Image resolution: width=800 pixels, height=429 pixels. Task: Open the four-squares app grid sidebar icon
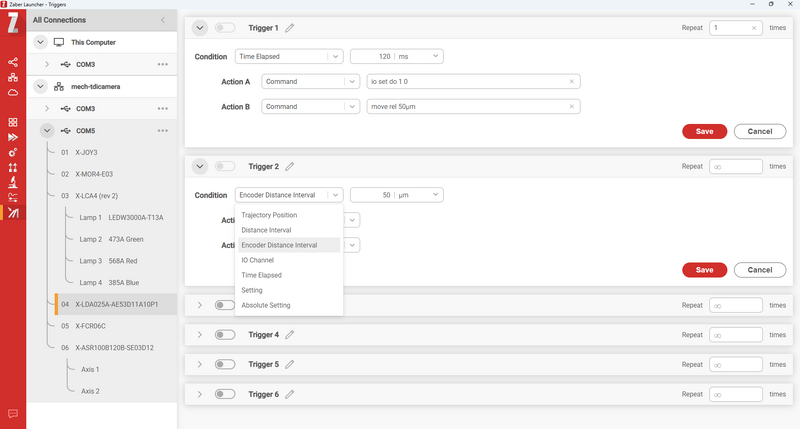coord(13,122)
